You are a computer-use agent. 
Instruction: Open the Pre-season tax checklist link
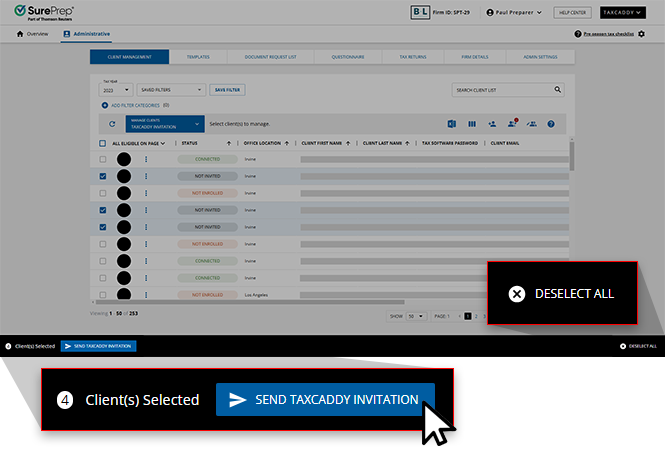point(609,34)
